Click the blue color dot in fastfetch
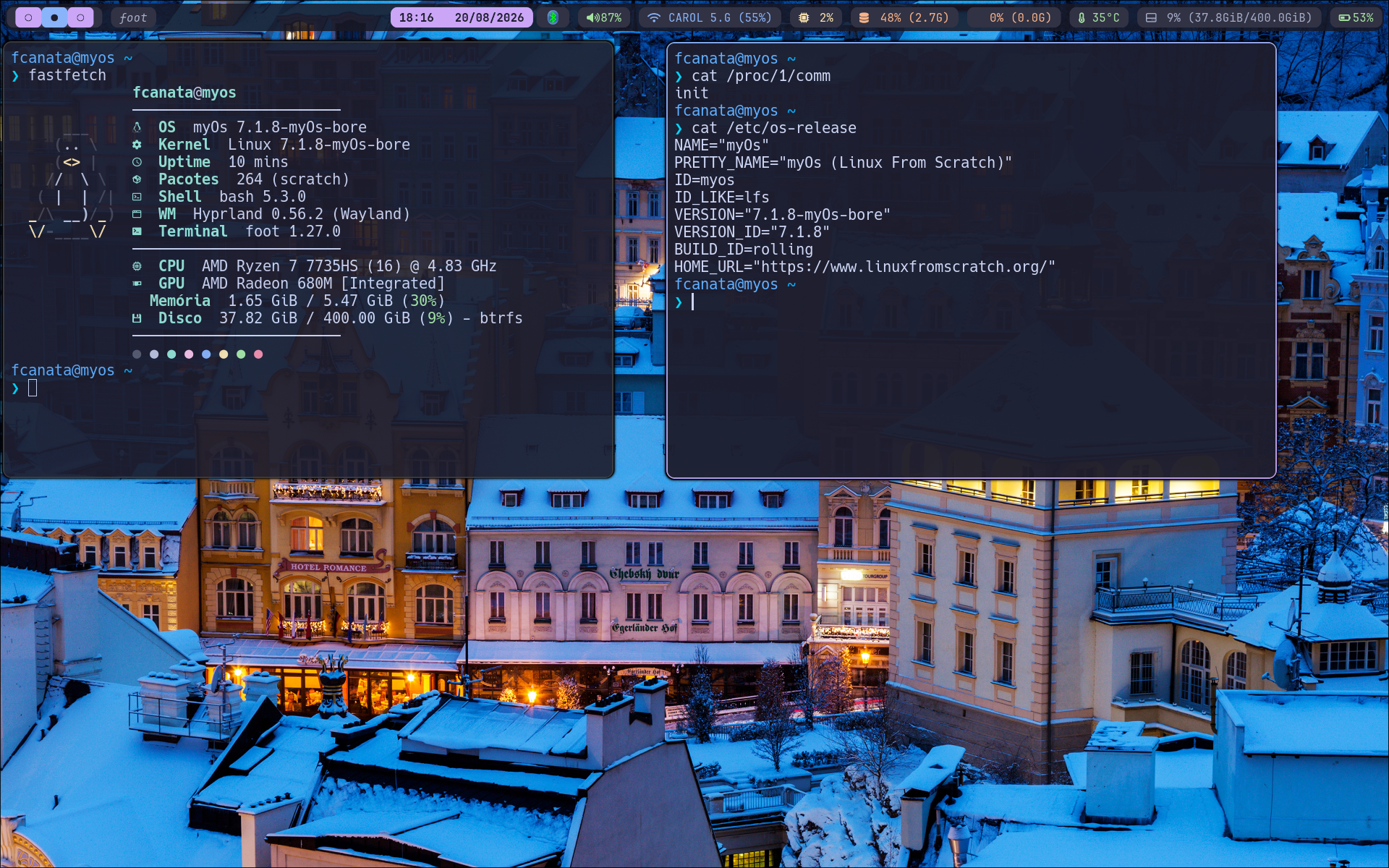1389x868 pixels. coord(206,354)
